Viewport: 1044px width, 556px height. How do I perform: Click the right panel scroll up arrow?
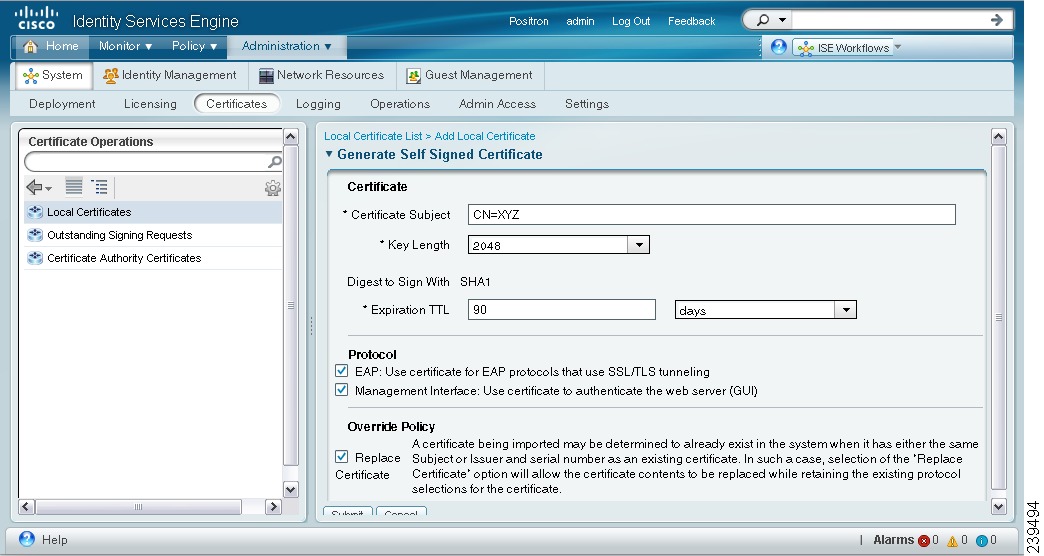998,137
